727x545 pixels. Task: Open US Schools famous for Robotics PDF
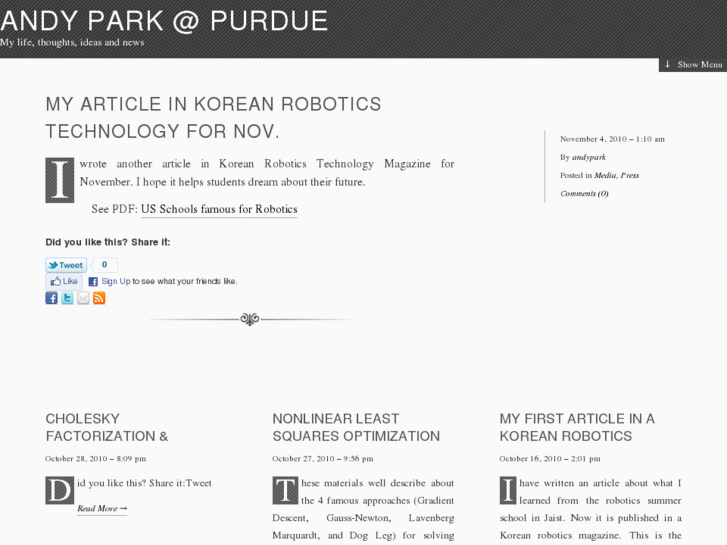(219, 209)
